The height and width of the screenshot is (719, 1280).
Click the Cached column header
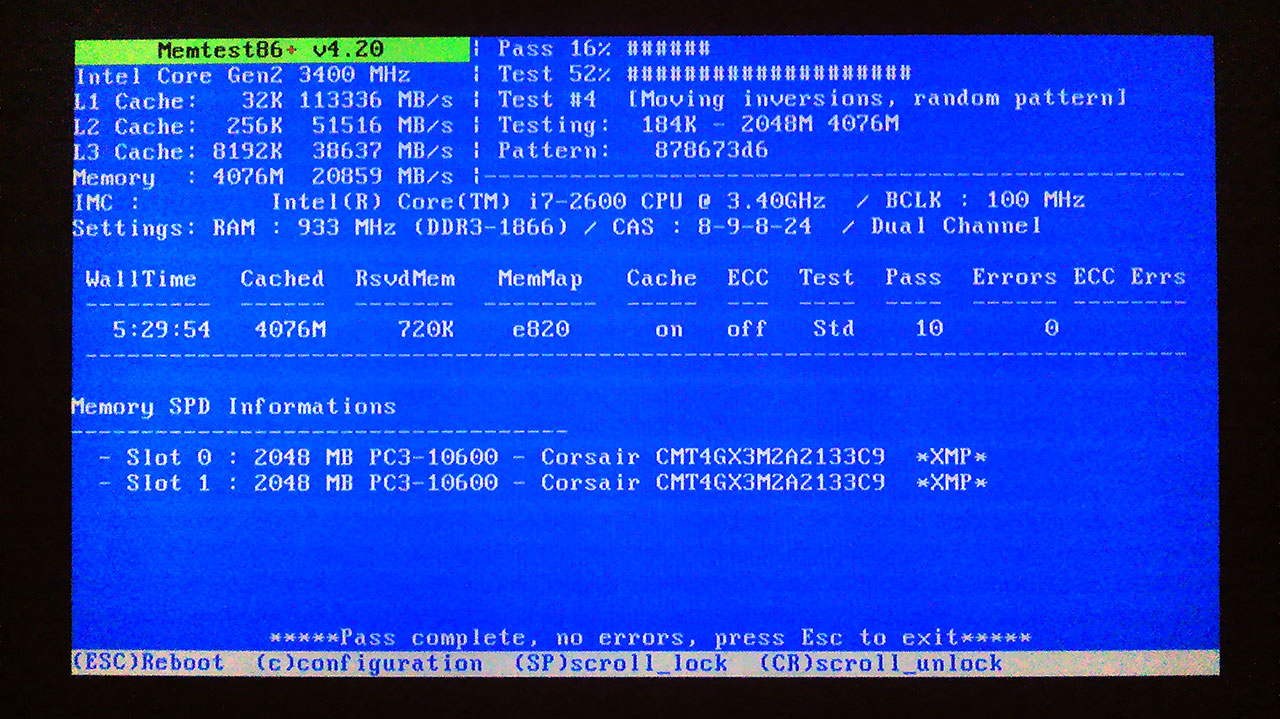(x=282, y=279)
